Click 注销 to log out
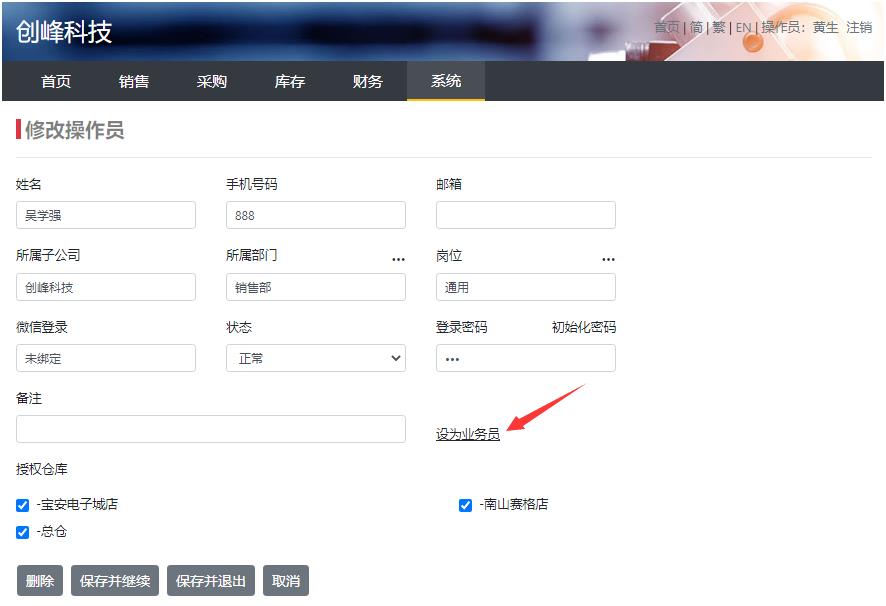Image resolution: width=886 pixels, height=606 pixels. (859, 27)
